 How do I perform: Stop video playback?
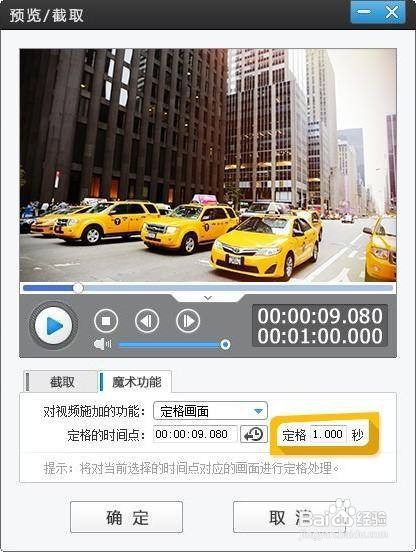click(106, 321)
